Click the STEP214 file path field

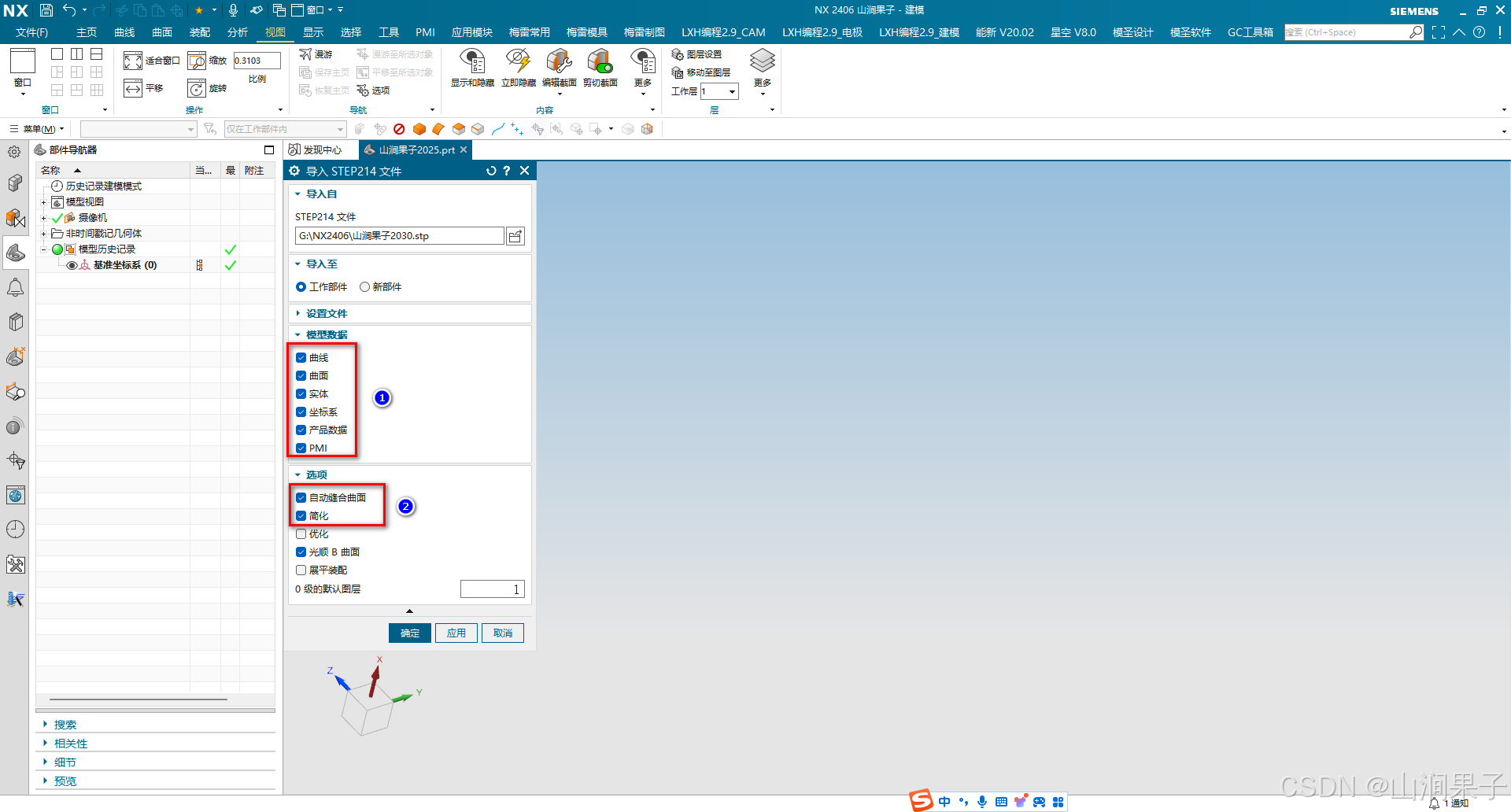click(400, 236)
